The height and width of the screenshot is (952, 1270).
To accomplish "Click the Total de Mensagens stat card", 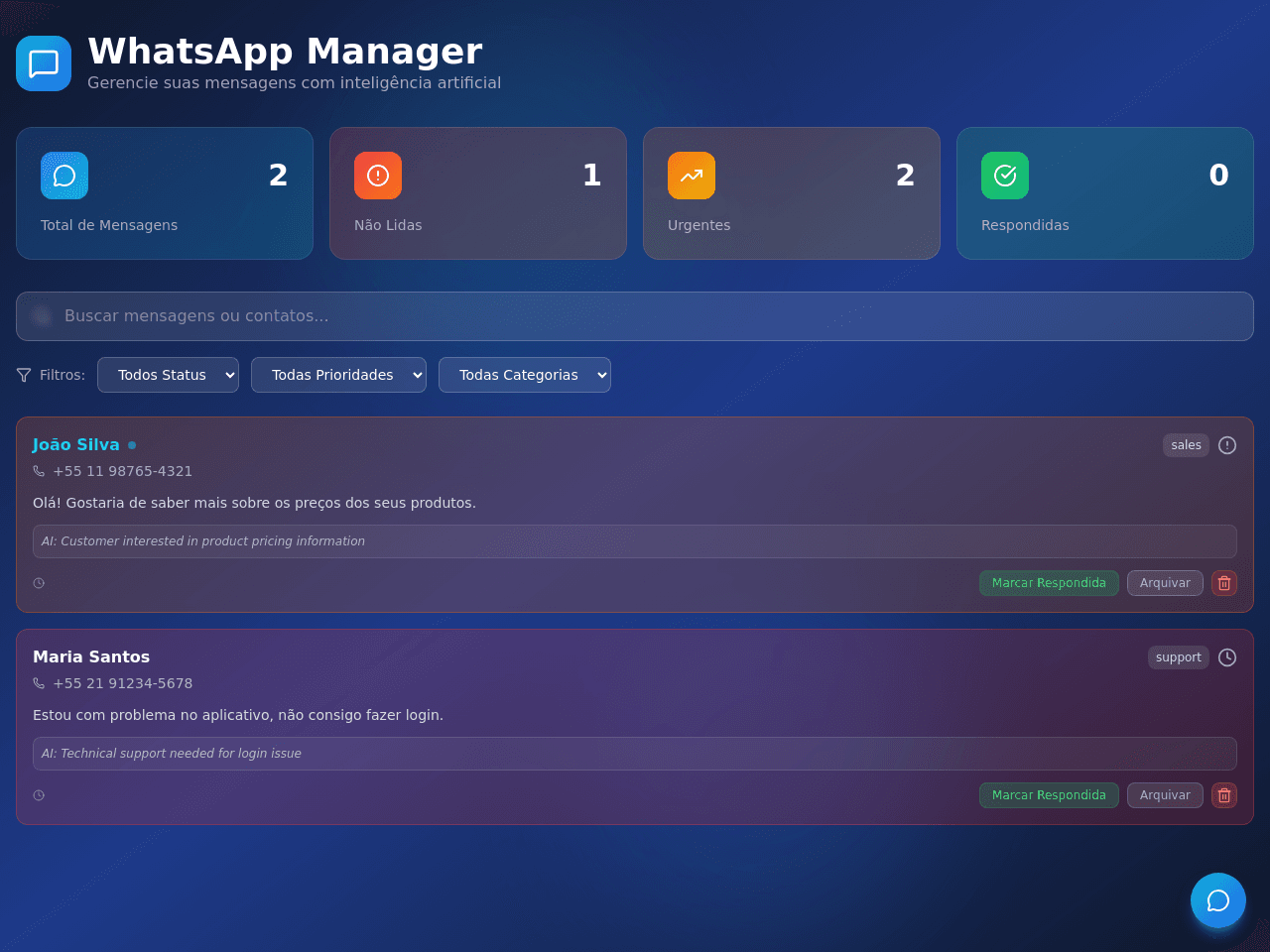I will click(165, 193).
